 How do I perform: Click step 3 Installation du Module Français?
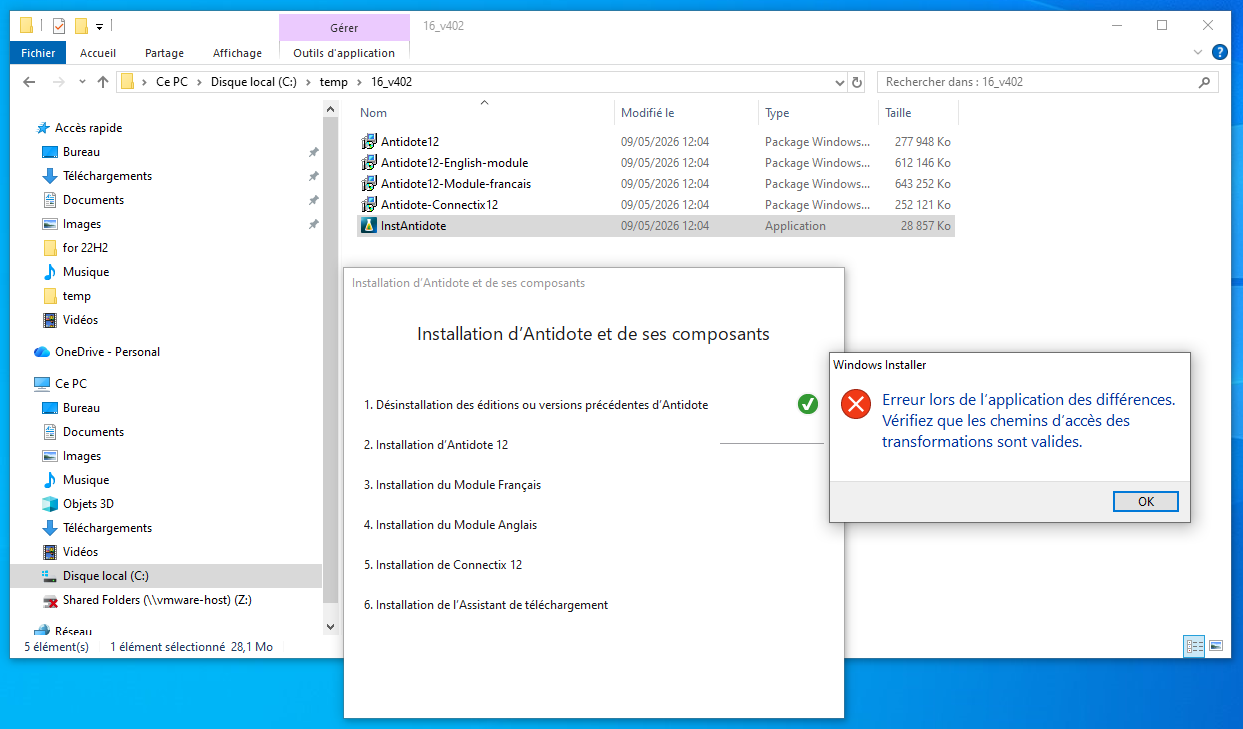pos(452,485)
